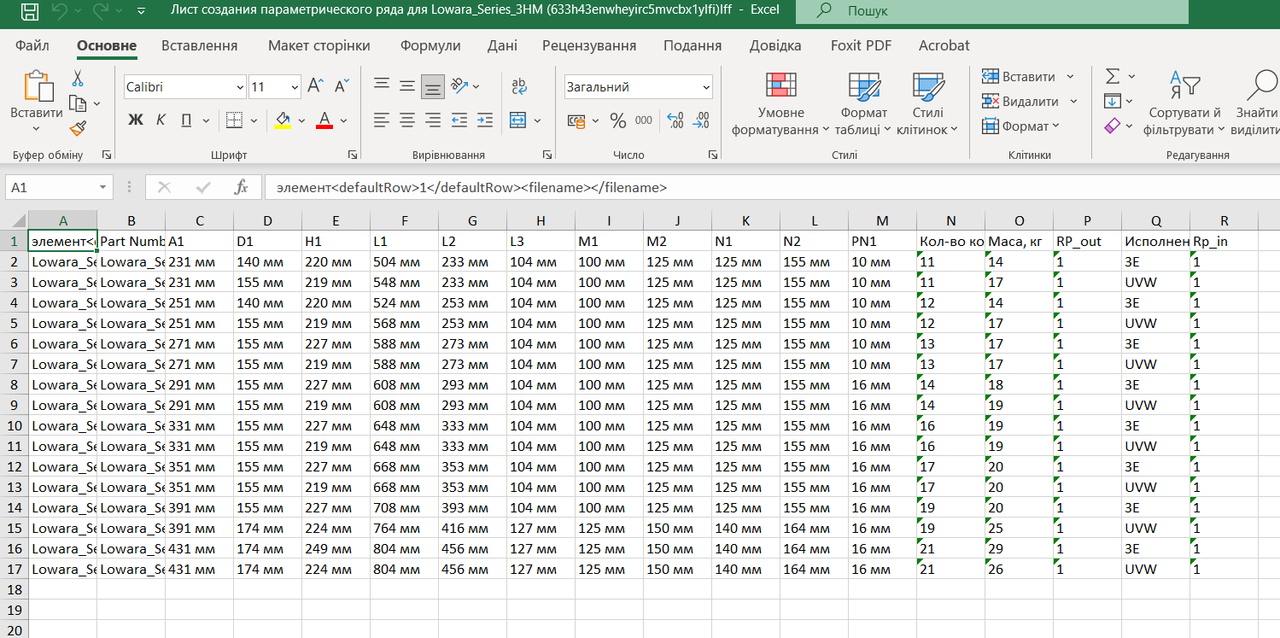
Task: Align text right
Action: click(x=433, y=120)
